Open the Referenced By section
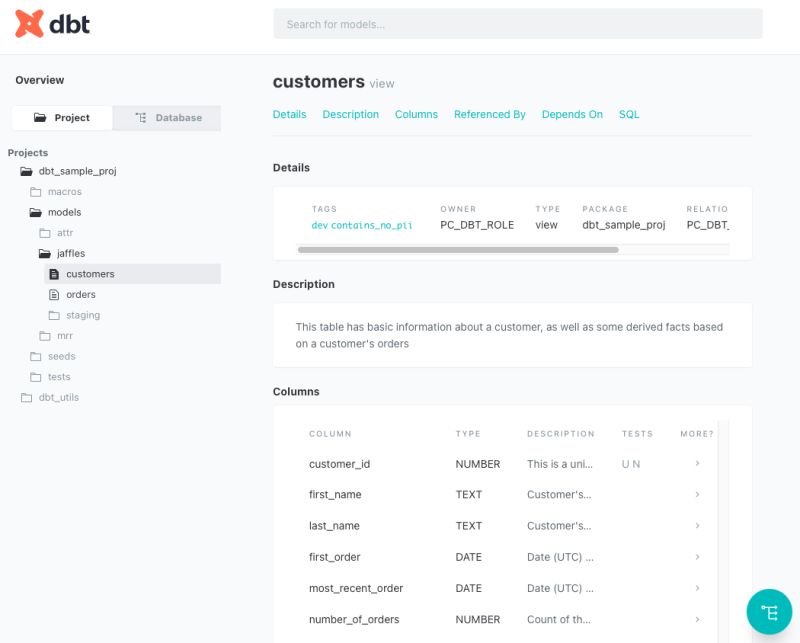The image size is (800, 643). tap(489, 114)
